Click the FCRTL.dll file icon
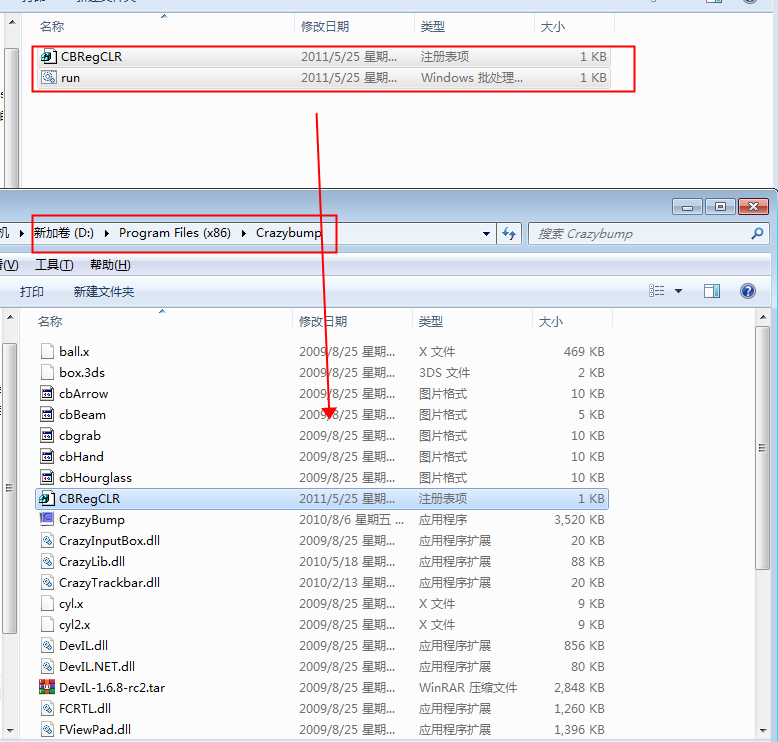This screenshot has width=778, height=742. [47, 708]
